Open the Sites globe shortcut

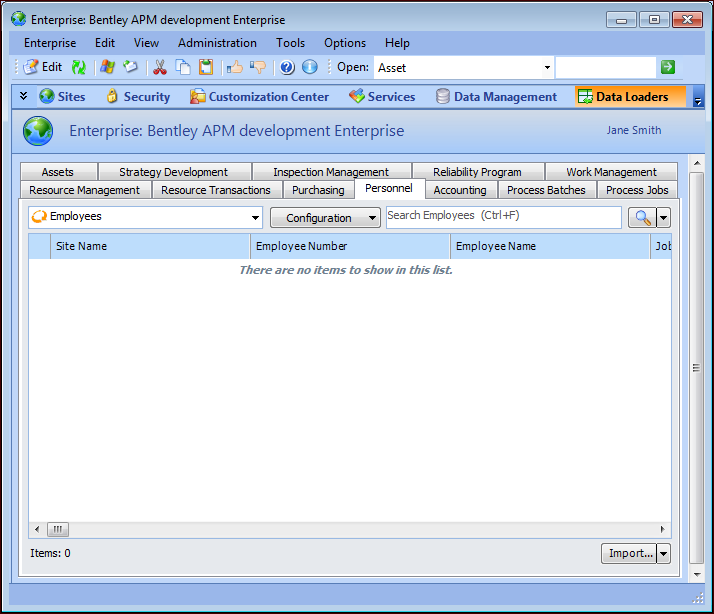tap(62, 97)
